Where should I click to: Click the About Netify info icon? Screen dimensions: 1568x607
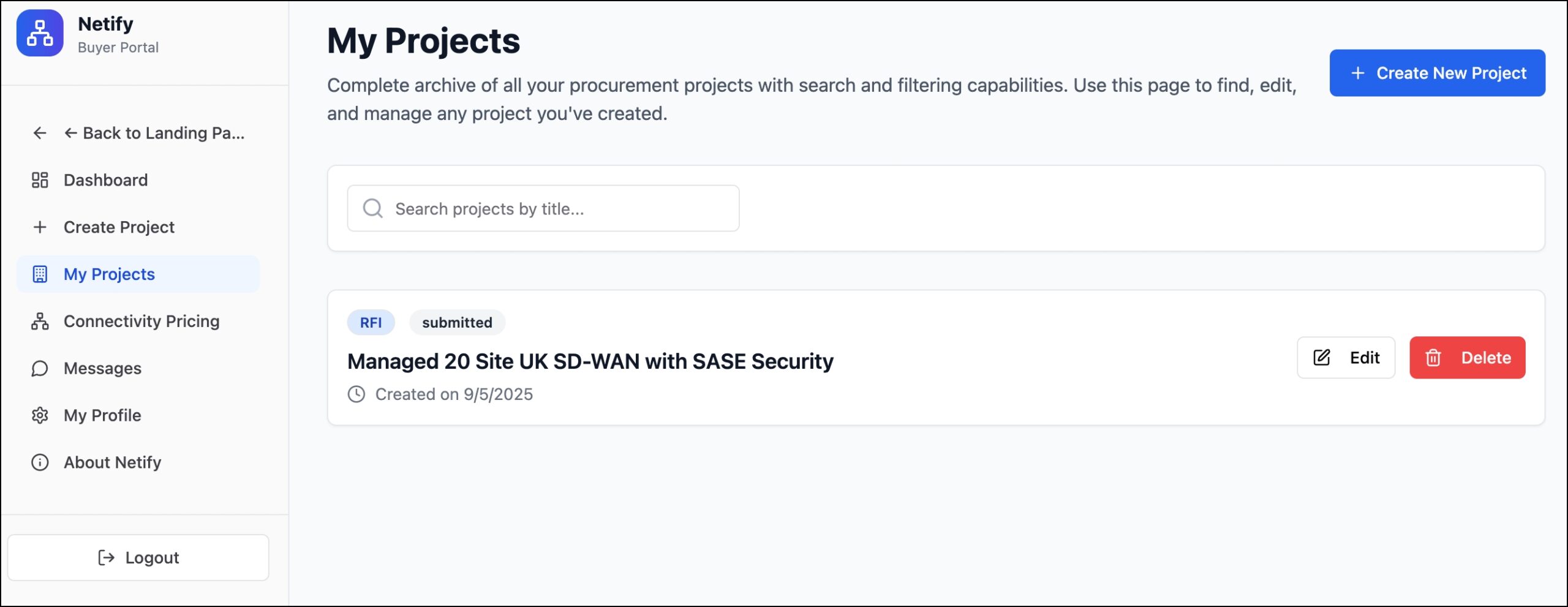(x=40, y=462)
